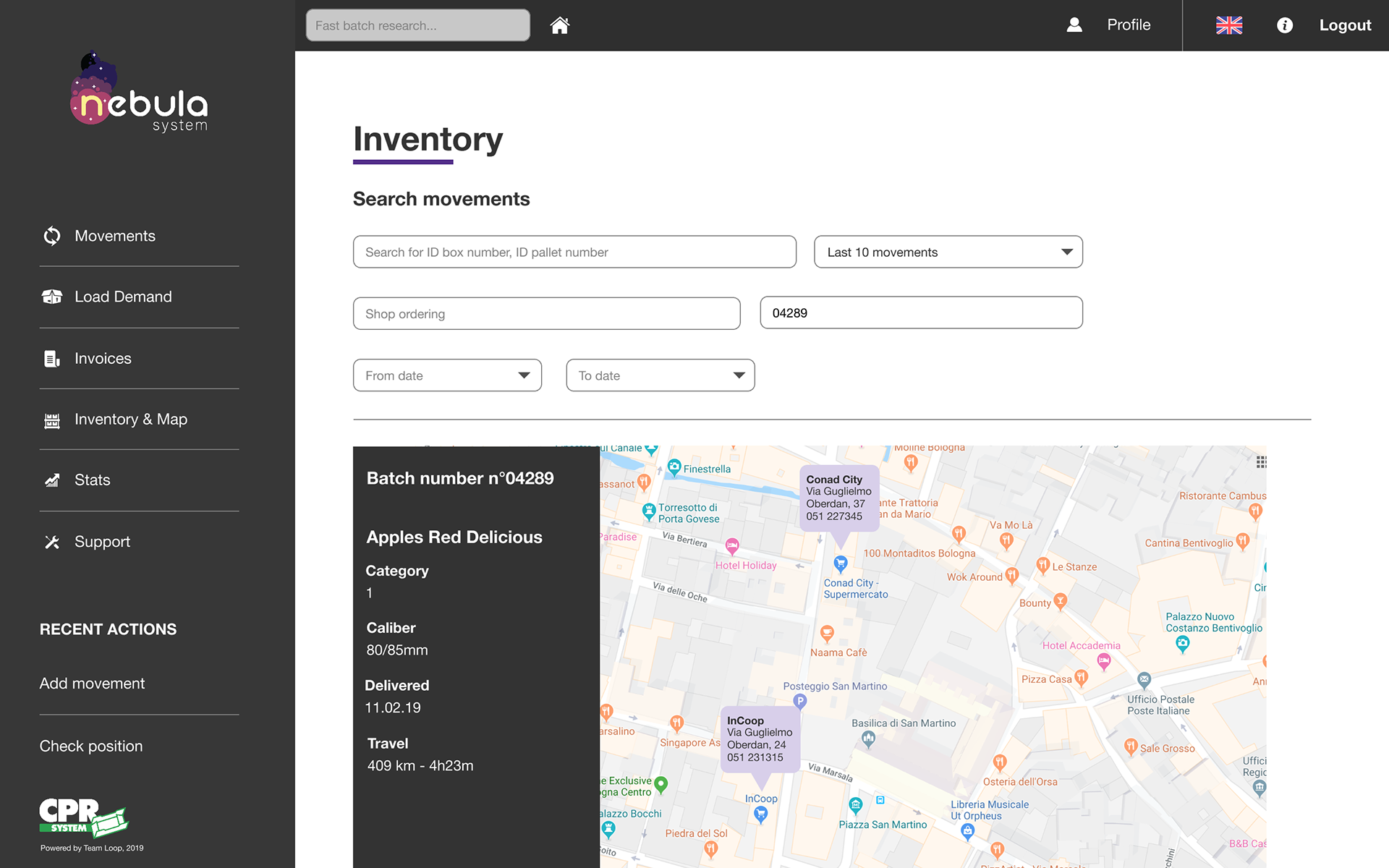Expand the Last 10 movements dropdown
This screenshot has width=1389, height=868.
coord(948,252)
